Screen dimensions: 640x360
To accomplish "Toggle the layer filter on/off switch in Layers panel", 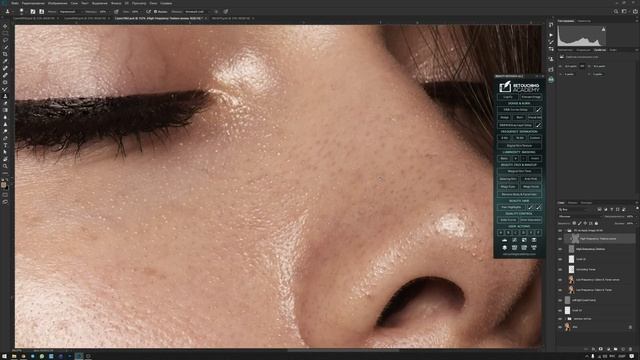I will (638, 208).
